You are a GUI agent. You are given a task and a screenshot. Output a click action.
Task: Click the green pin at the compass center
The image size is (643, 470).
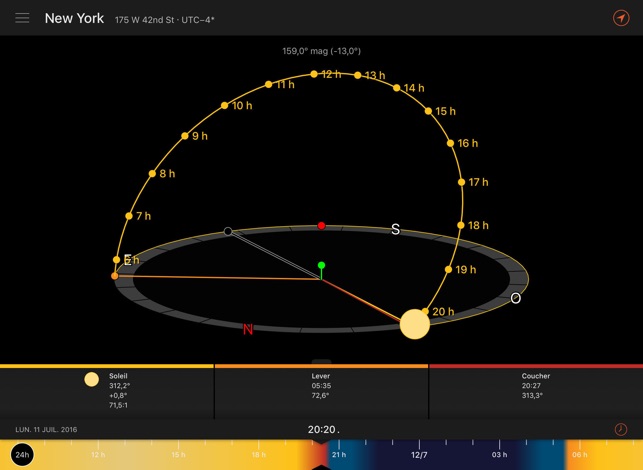point(322,265)
